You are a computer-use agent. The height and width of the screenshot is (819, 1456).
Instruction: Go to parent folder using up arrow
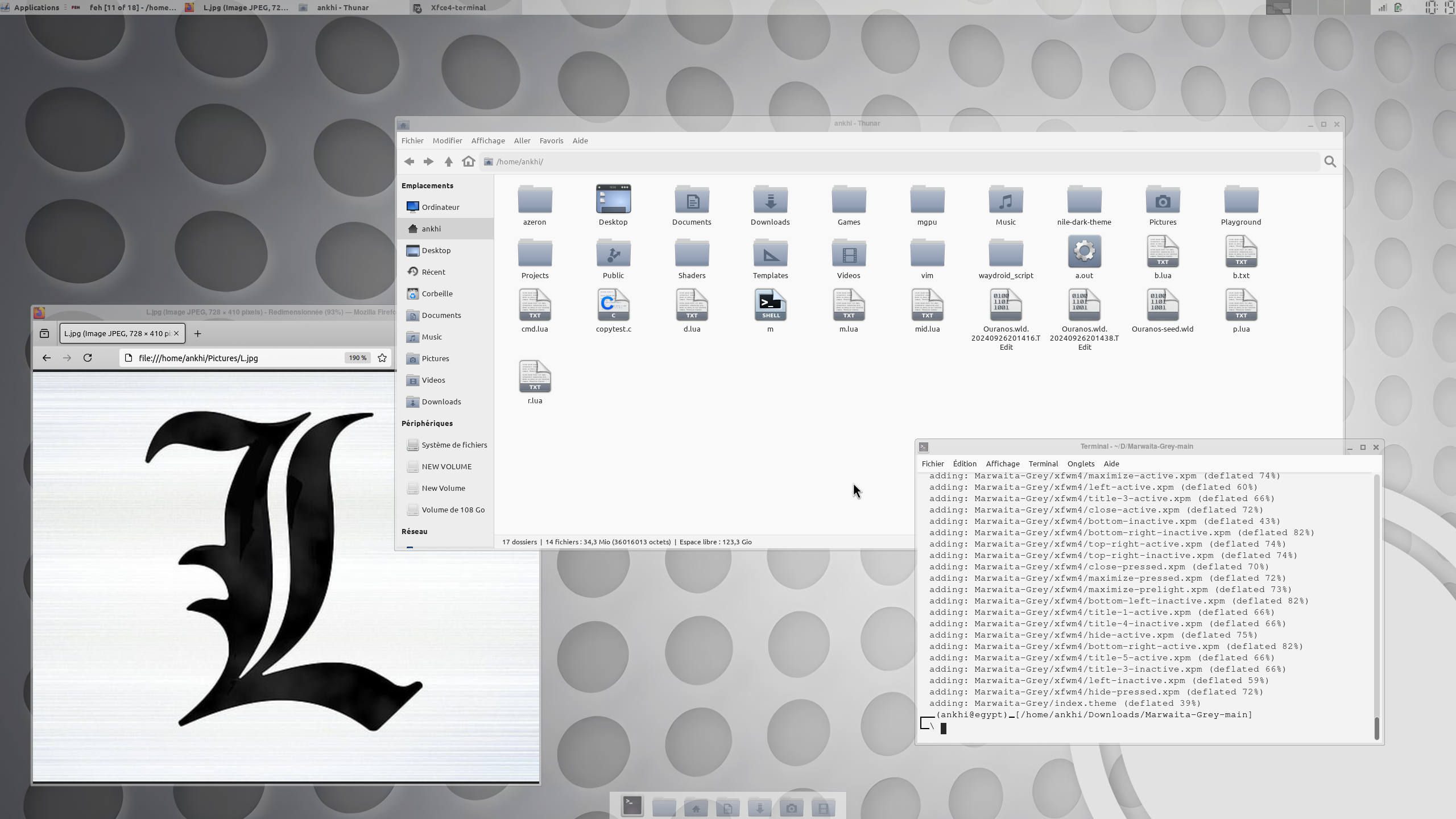coord(448,162)
